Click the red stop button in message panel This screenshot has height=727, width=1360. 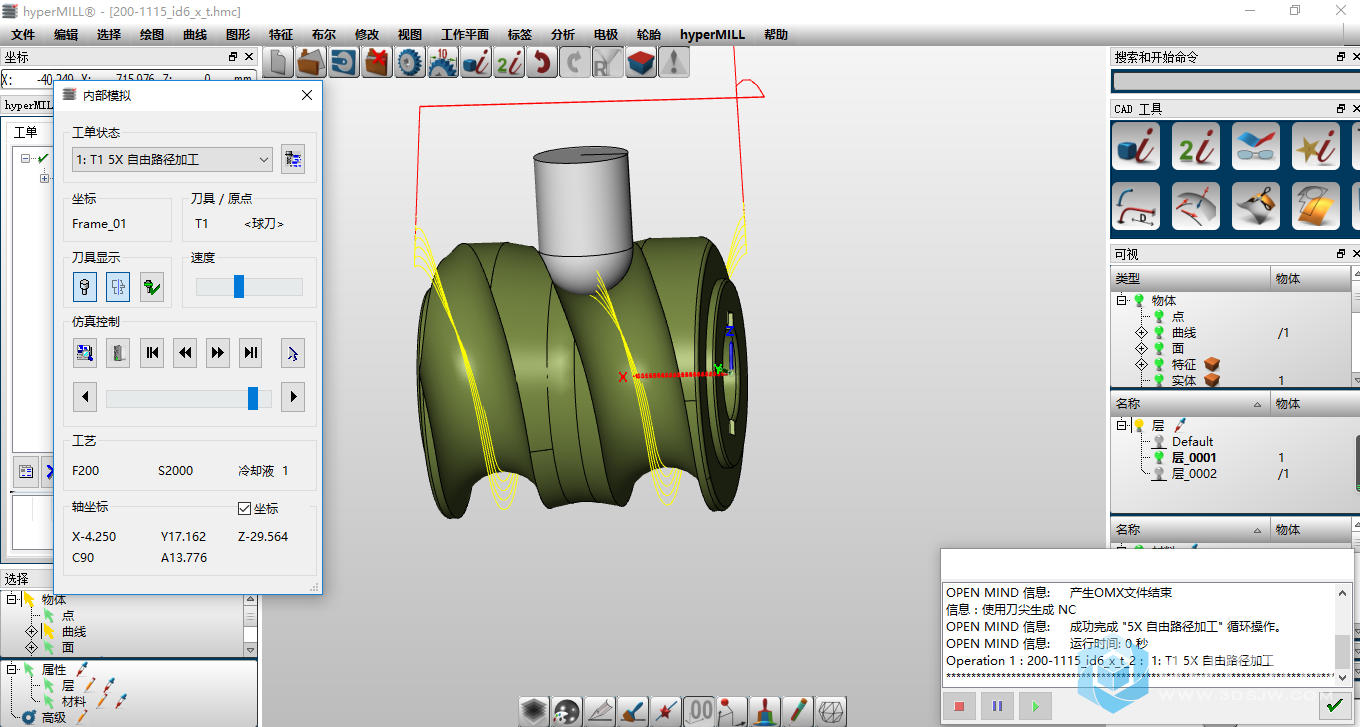[x=959, y=706]
